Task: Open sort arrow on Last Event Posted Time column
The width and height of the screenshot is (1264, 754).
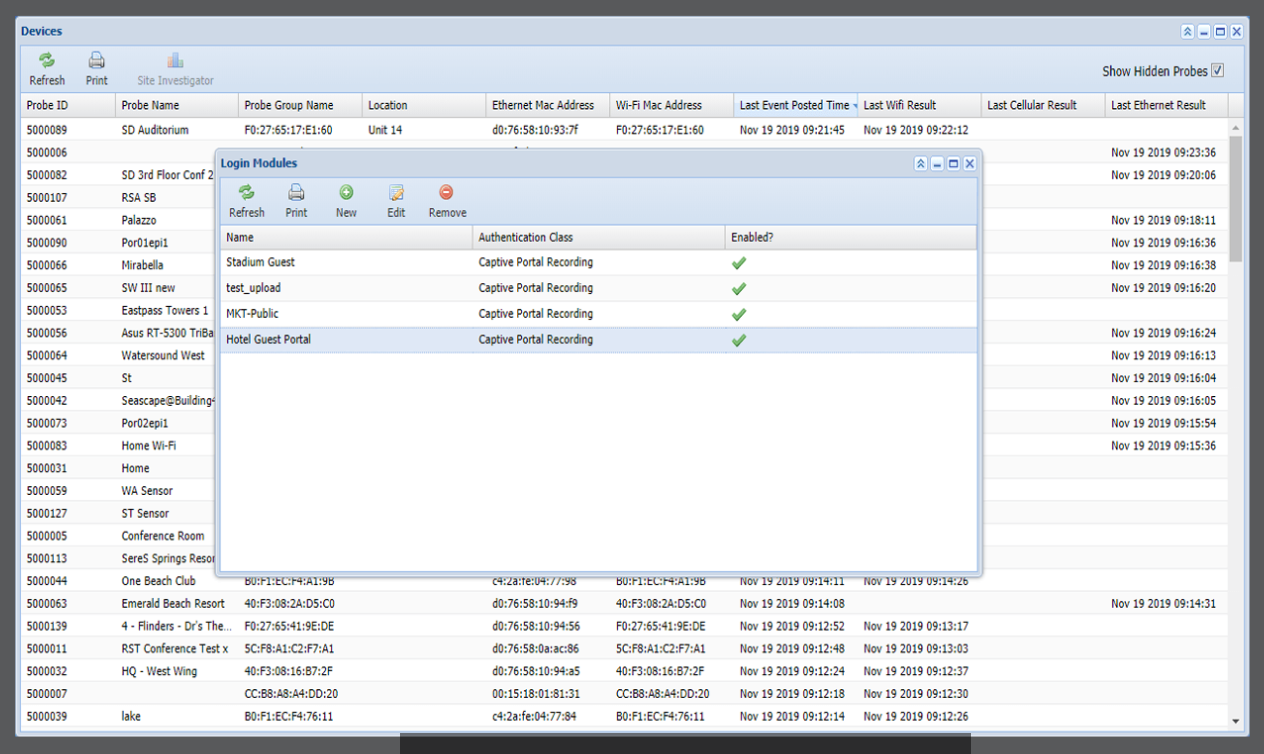Action: (855, 106)
